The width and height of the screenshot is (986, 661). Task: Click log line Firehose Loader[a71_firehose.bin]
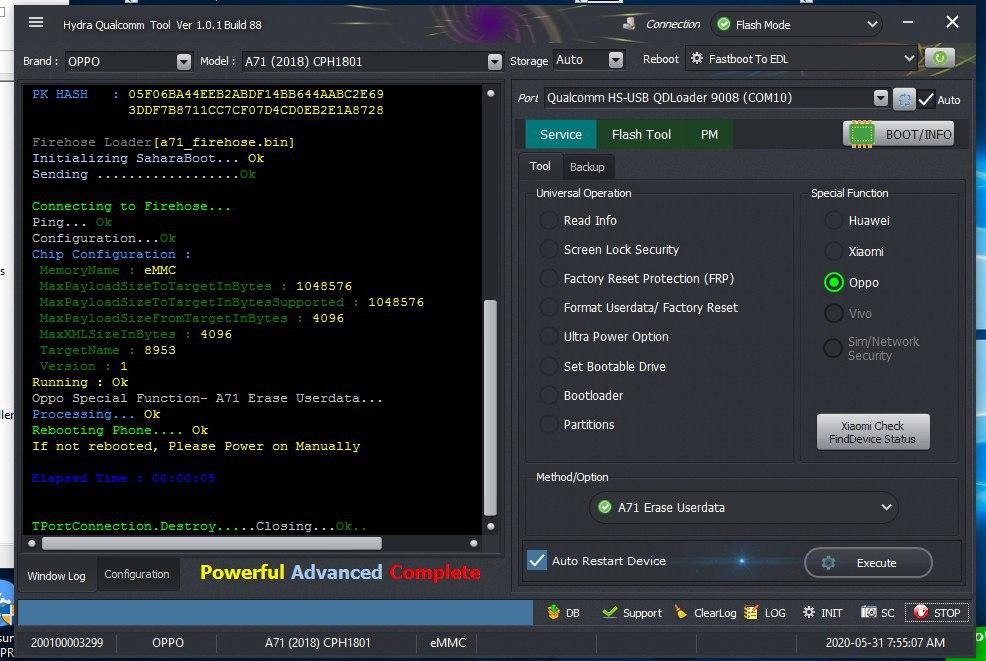point(163,142)
